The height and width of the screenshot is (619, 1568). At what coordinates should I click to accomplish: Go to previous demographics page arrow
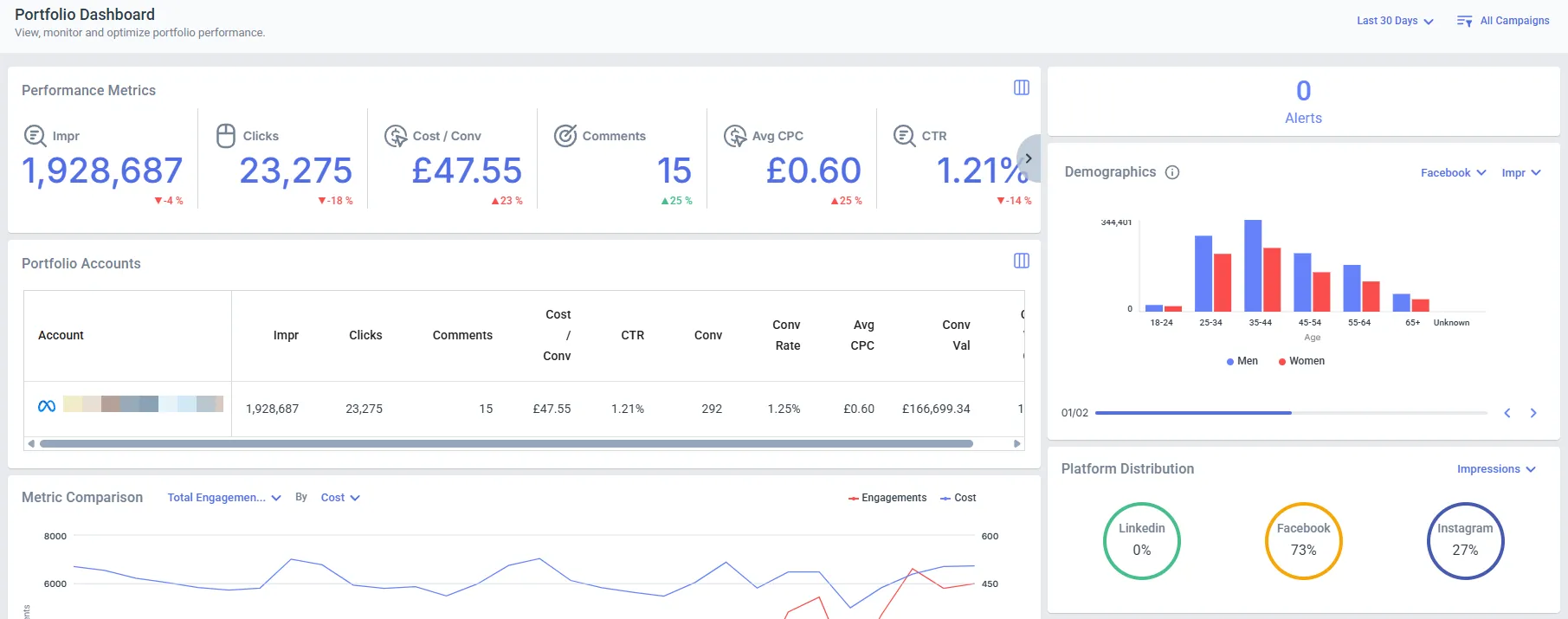[x=1507, y=413]
